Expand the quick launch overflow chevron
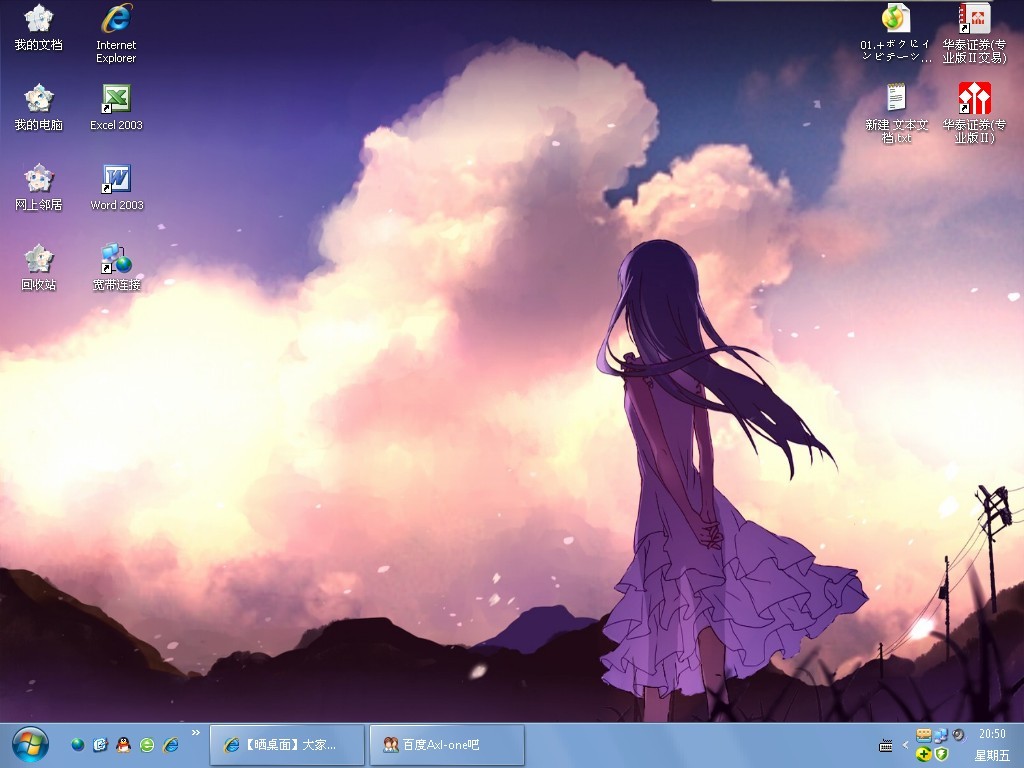This screenshot has height=768, width=1024. pos(195,733)
